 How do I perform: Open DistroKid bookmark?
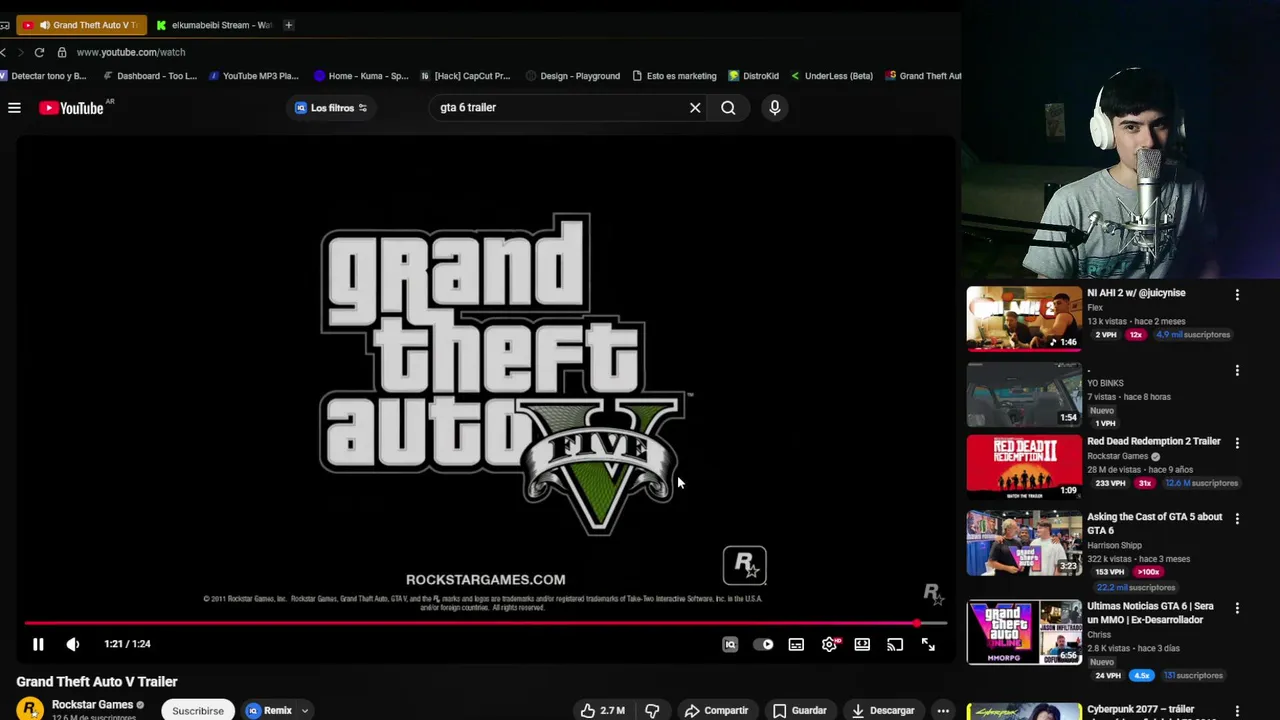754,76
